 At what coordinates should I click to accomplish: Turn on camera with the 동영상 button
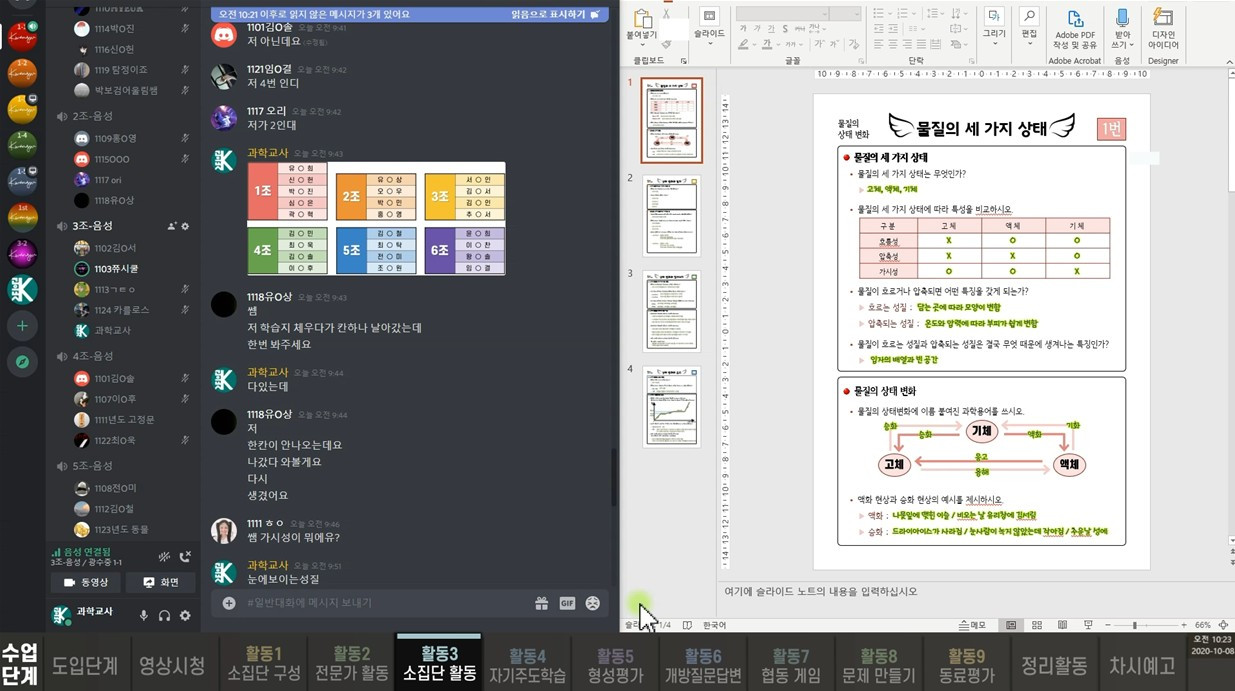click(x=85, y=582)
